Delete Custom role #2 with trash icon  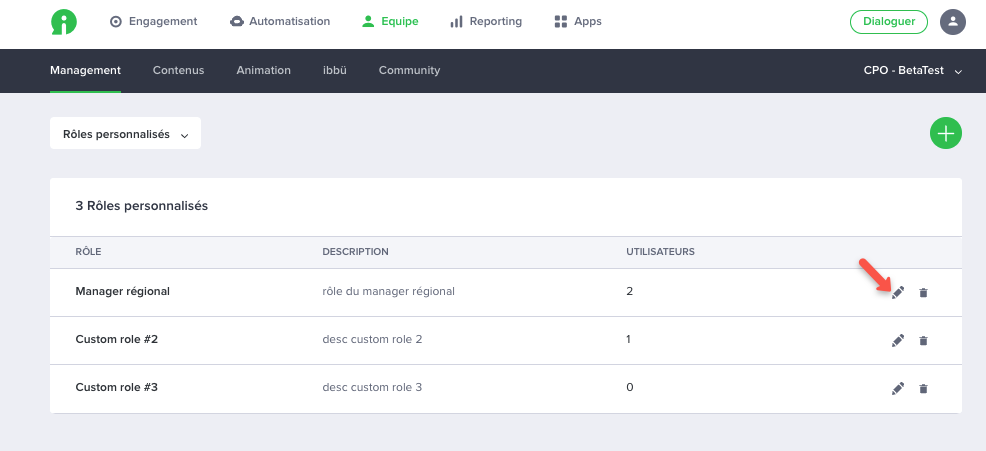[x=923, y=340]
